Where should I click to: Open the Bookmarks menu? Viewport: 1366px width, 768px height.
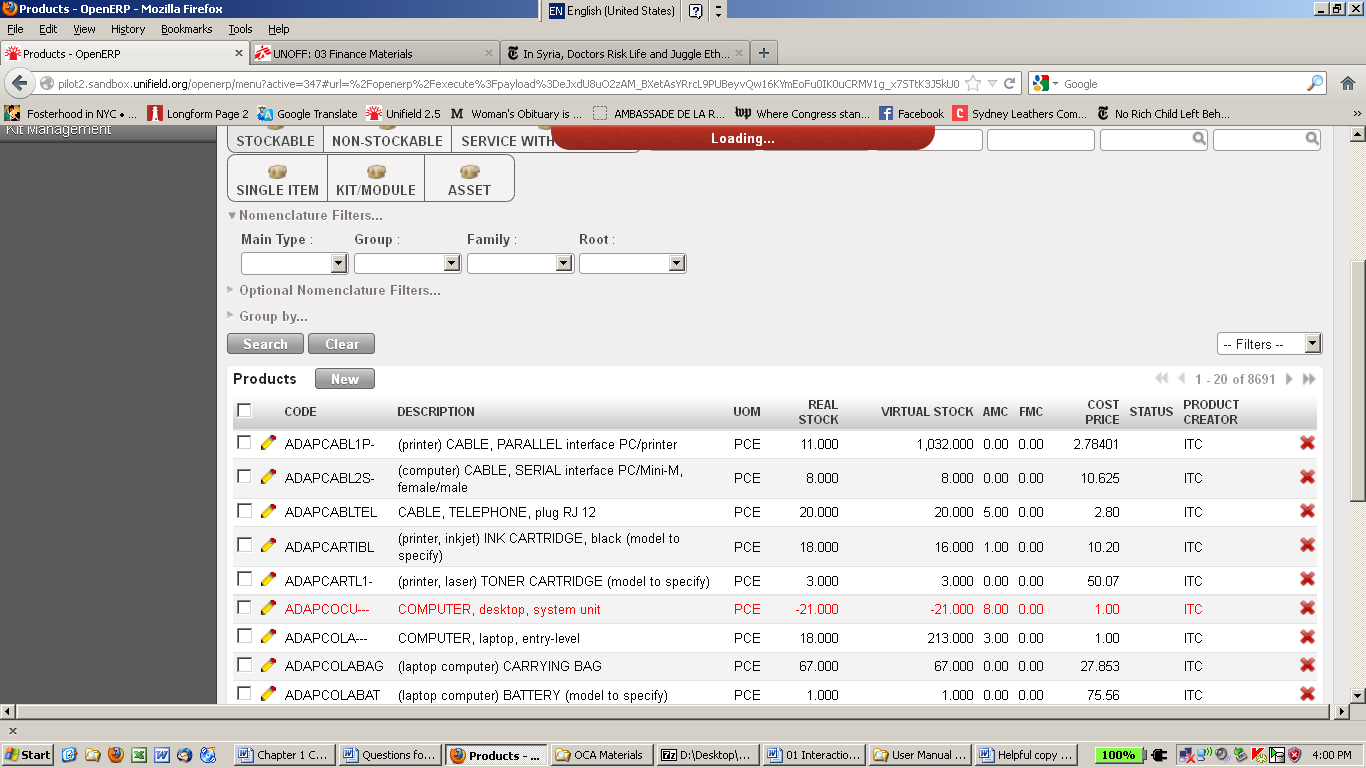[188, 29]
